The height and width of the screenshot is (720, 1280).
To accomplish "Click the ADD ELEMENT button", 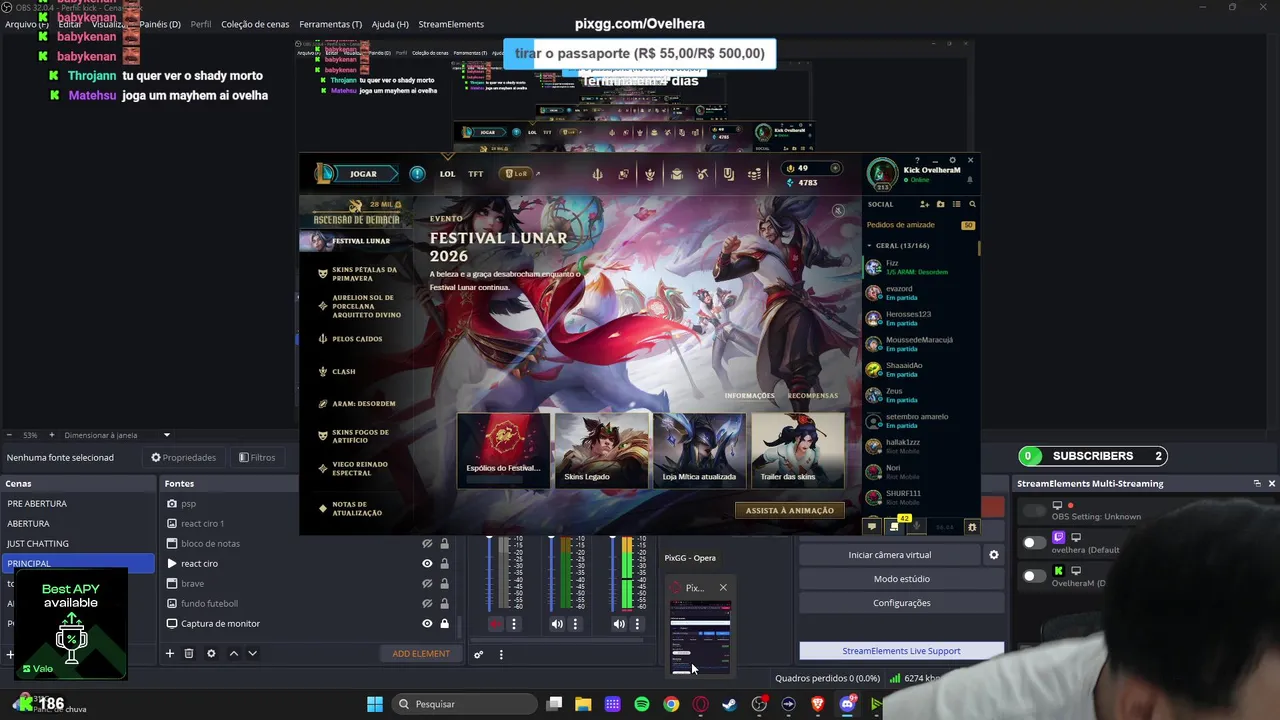I will 421,654.
